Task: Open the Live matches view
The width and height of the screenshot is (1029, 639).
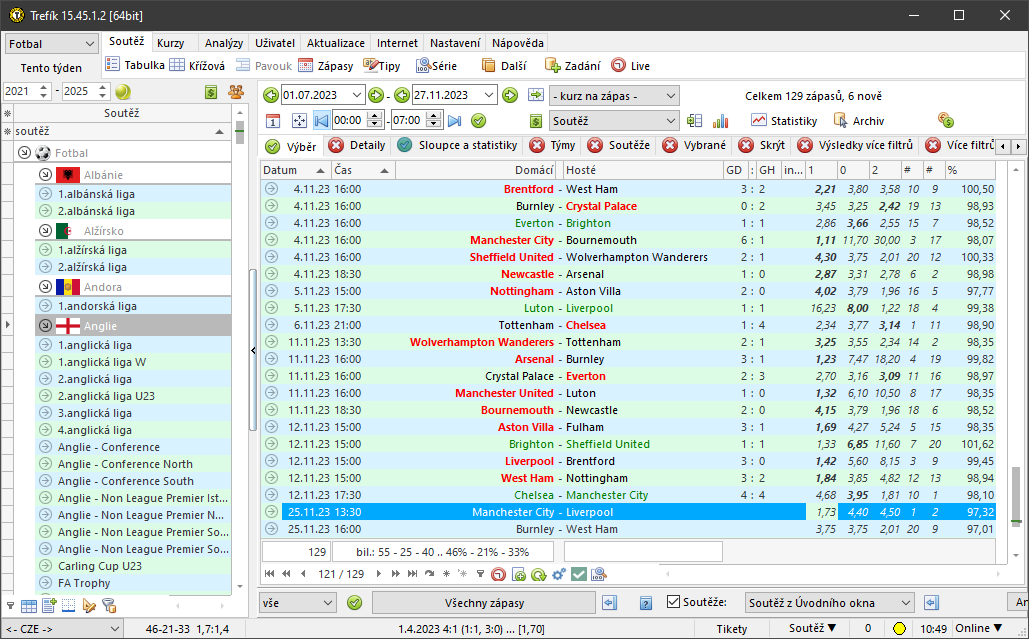Action: click(630, 66)
